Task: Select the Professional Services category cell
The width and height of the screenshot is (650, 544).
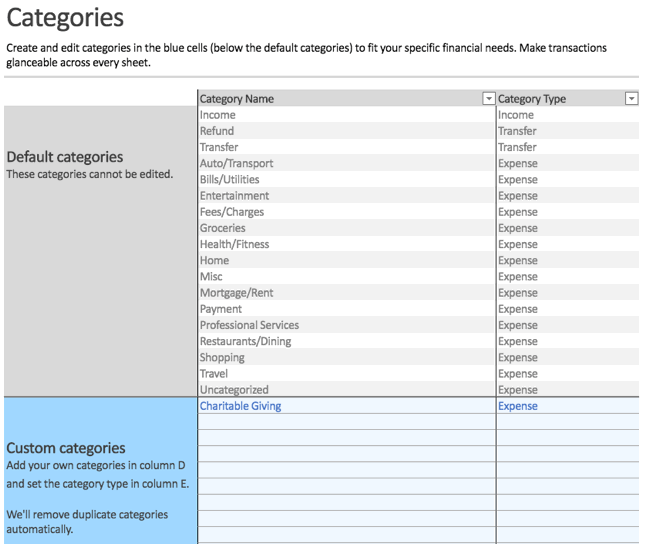Action: 249,325
